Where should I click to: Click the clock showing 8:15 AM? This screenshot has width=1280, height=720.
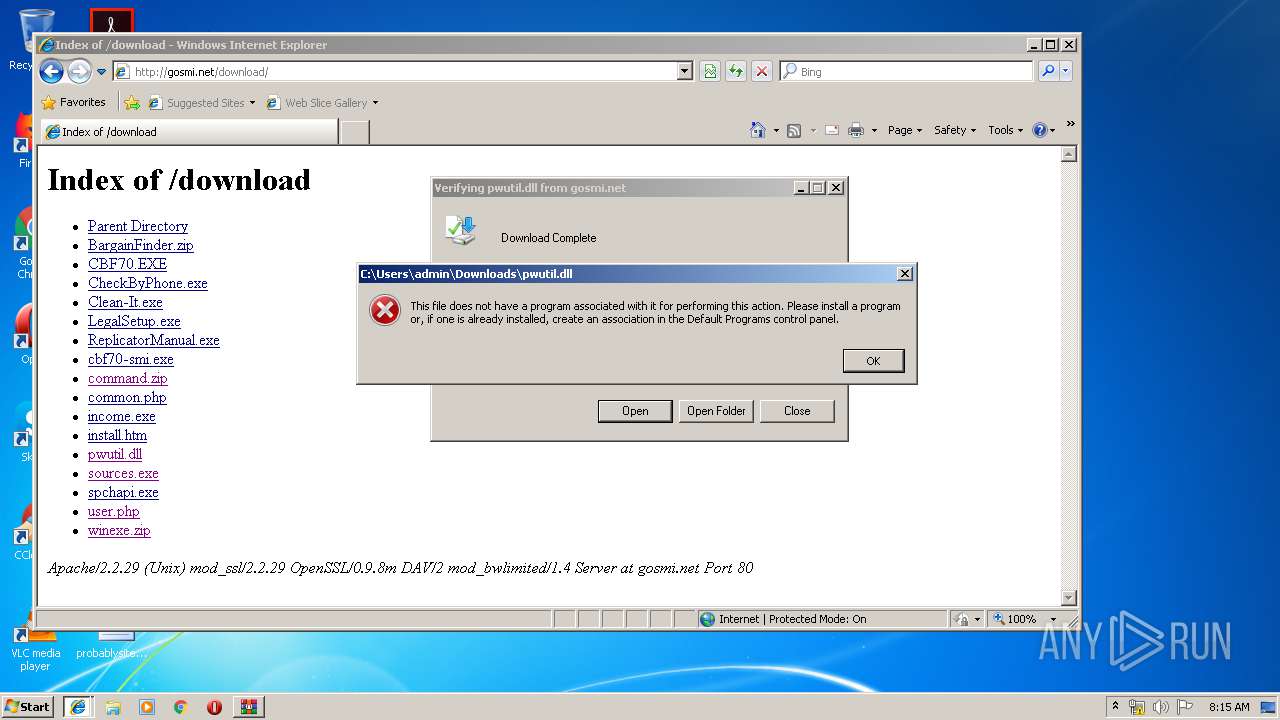(1229, 707)
